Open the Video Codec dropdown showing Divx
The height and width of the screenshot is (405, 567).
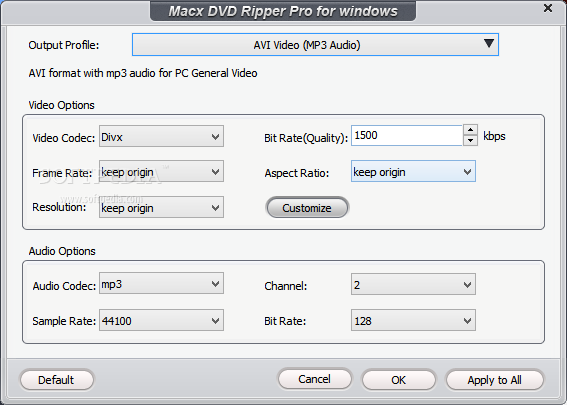(x=161, y=136)
